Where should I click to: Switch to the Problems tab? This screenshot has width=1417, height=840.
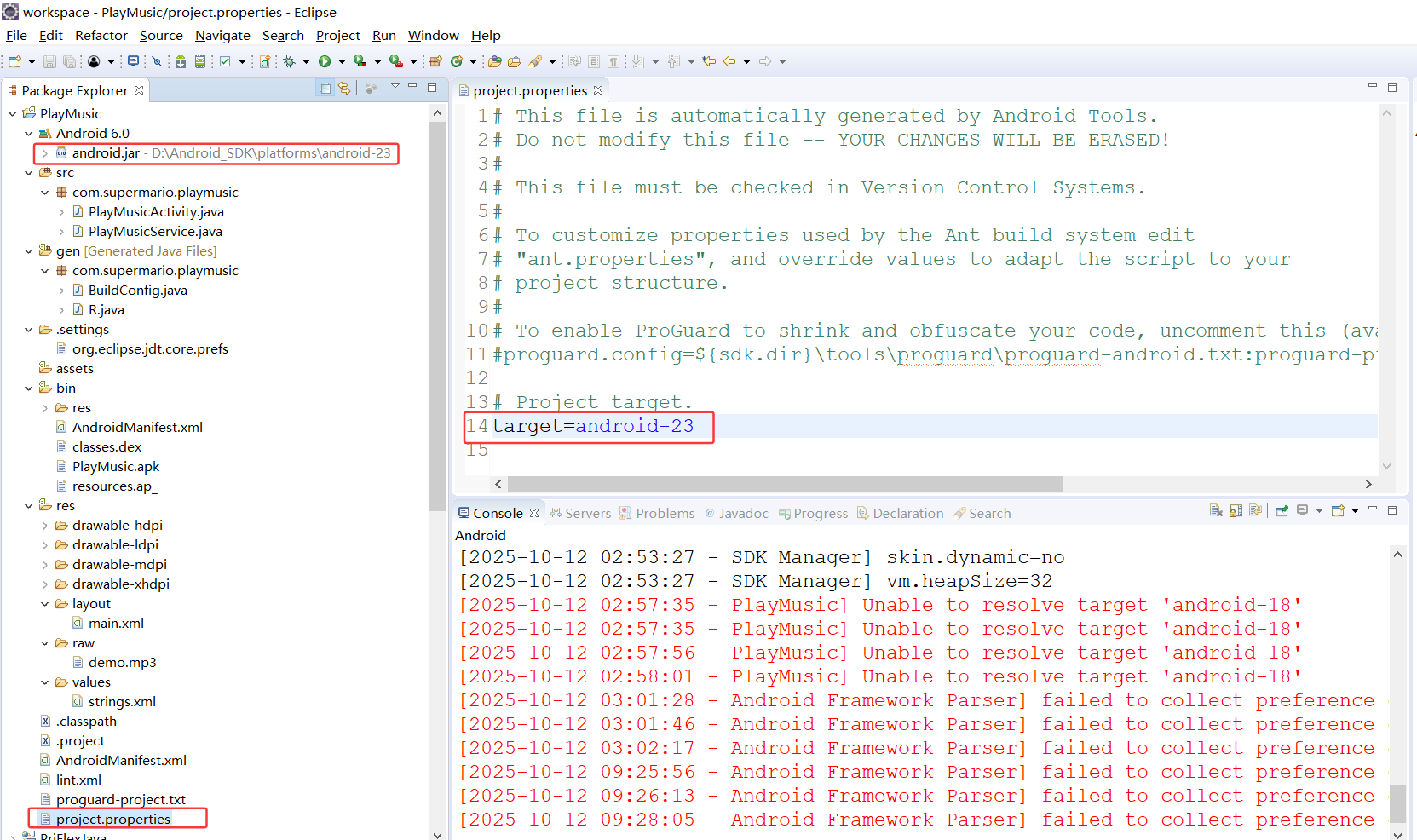[665, 513]
